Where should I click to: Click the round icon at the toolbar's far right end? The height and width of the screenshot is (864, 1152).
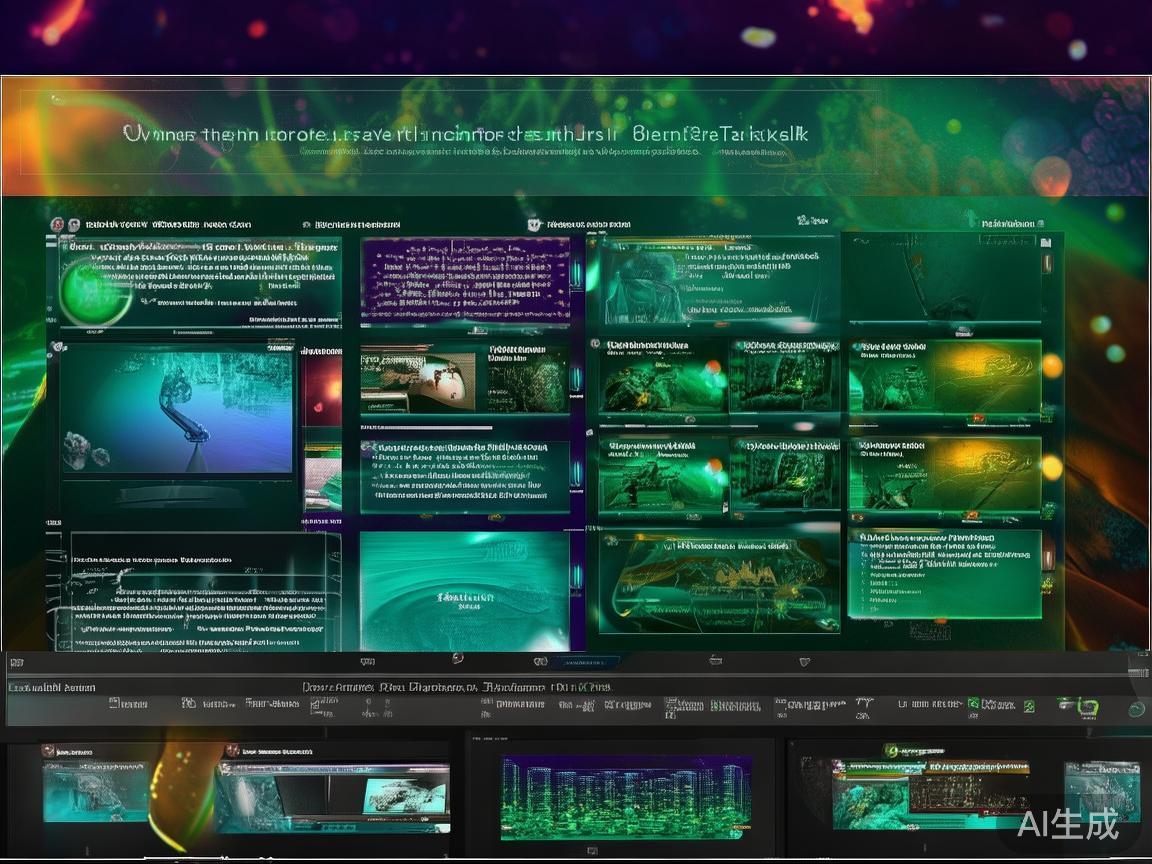pyautogui.click(x=1137, y=709)
